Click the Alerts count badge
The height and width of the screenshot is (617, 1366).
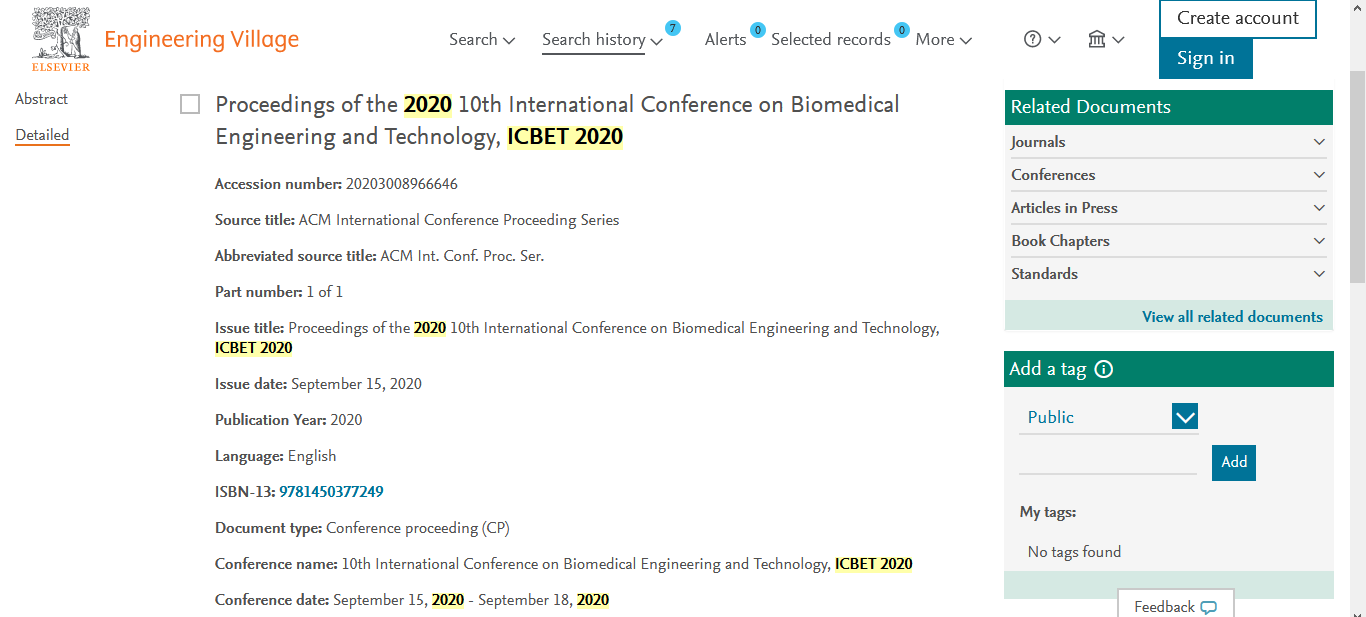coord(758,30)
